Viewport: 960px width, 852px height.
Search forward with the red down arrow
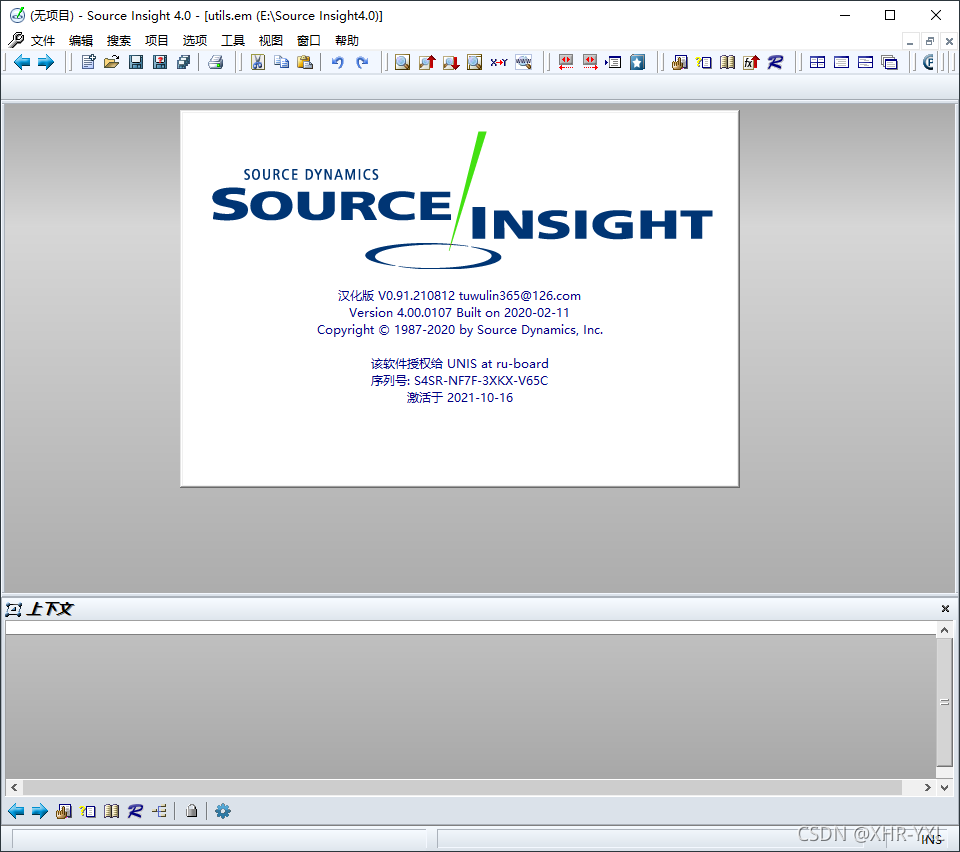tap(451, 62)
